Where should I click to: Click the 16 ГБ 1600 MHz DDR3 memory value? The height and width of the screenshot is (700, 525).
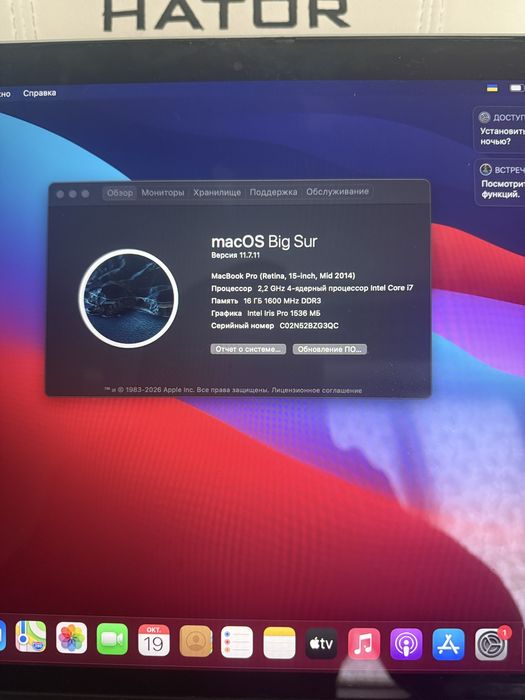(282, 301)
